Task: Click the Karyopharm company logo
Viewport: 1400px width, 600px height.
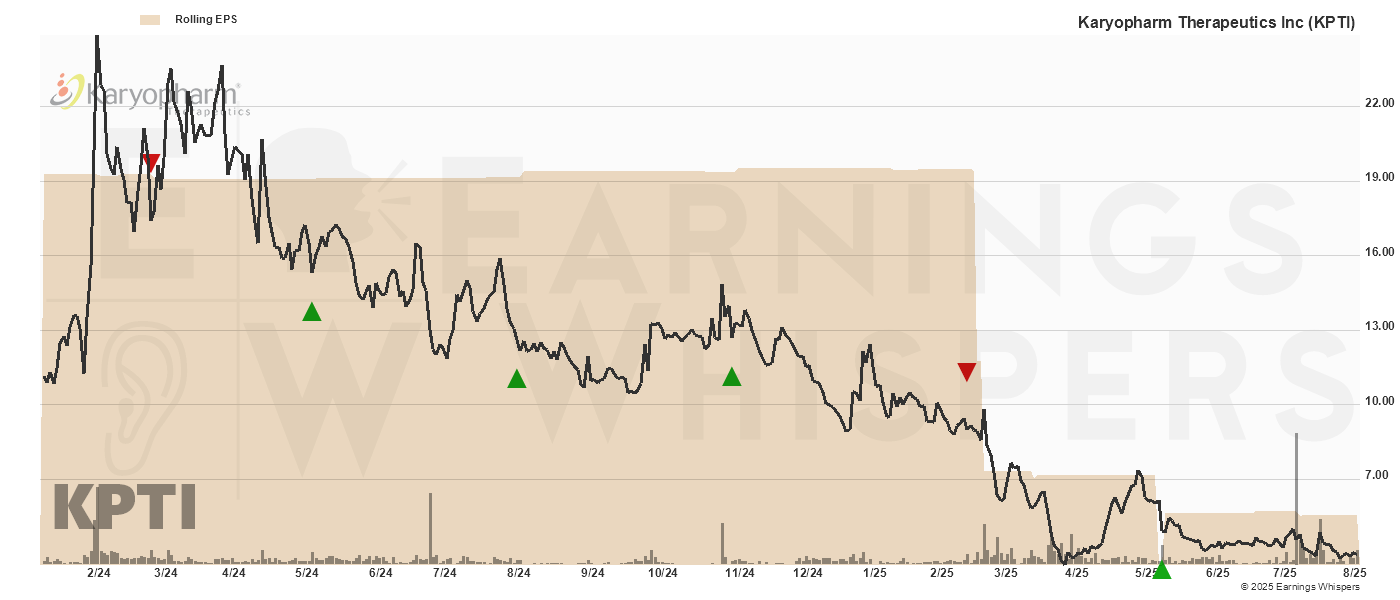Action: click(150, 93)
